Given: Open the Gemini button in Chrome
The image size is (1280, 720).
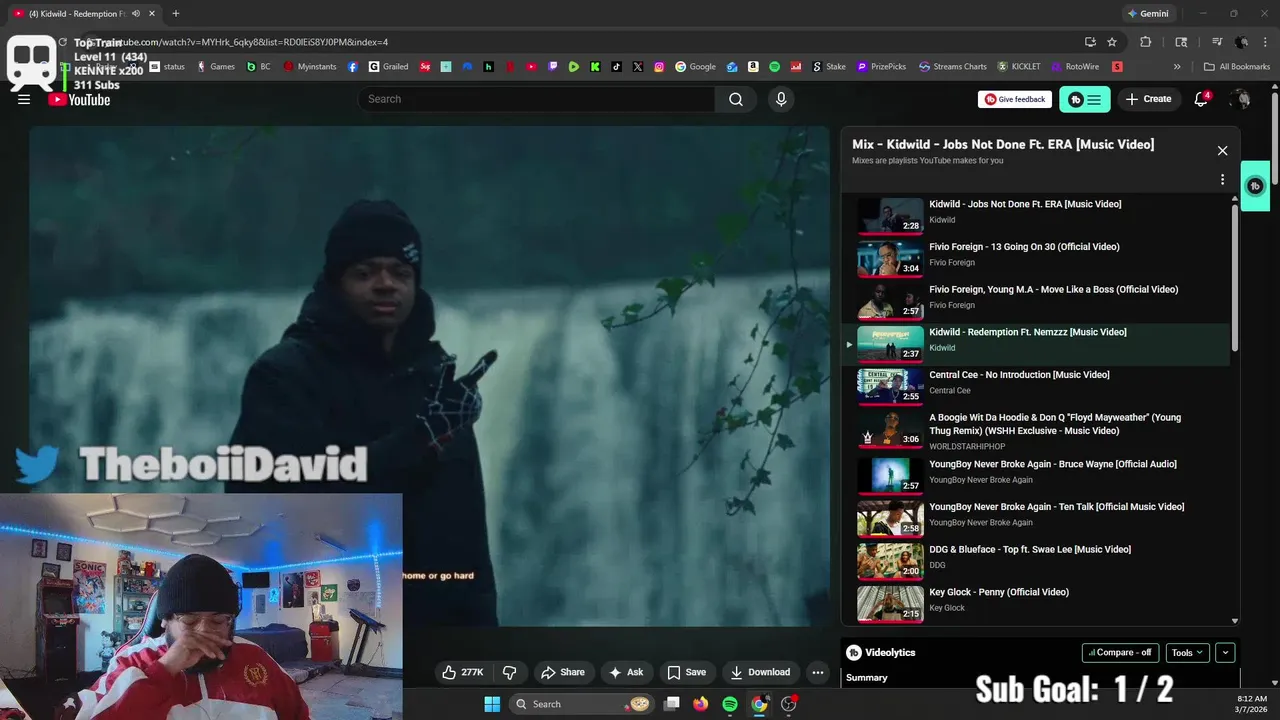Looking at the screenshot, I should coord(1149,14).
